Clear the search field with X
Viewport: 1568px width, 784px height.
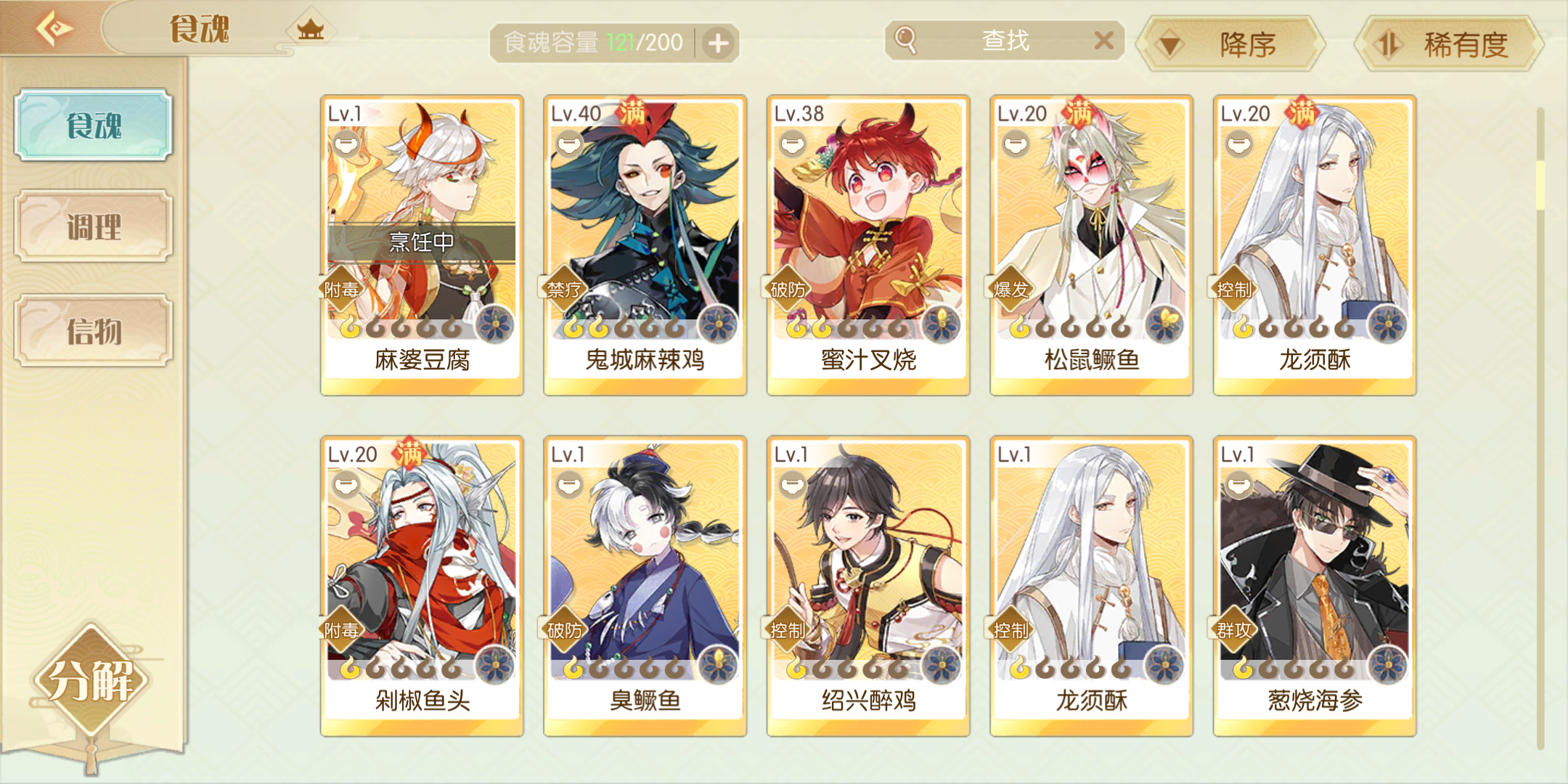[1103, 40]
